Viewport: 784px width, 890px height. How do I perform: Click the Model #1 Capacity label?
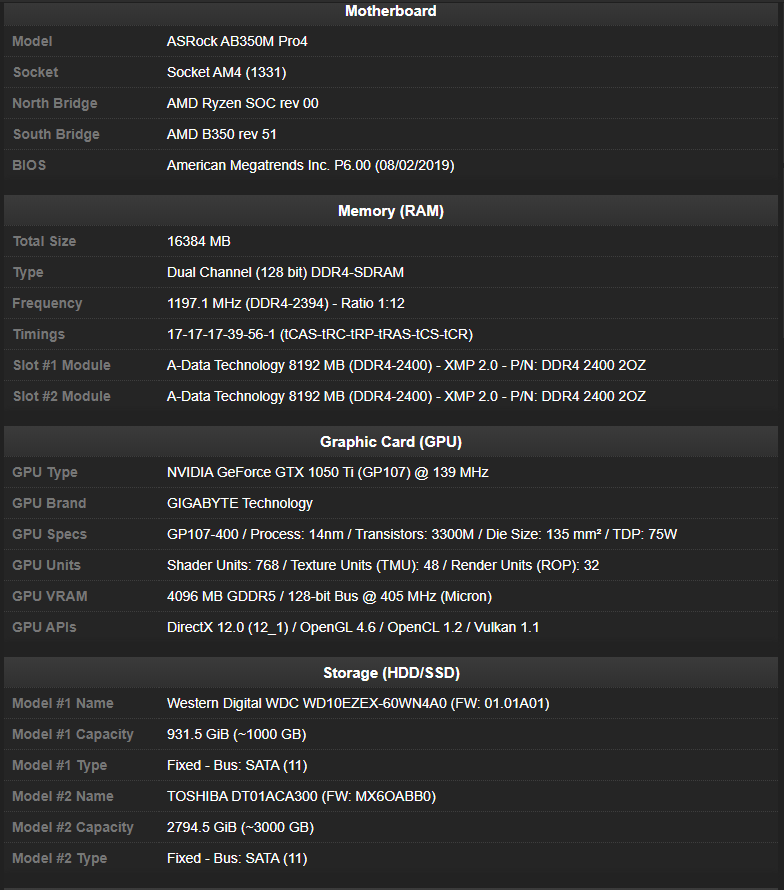(x=73, y=735)
